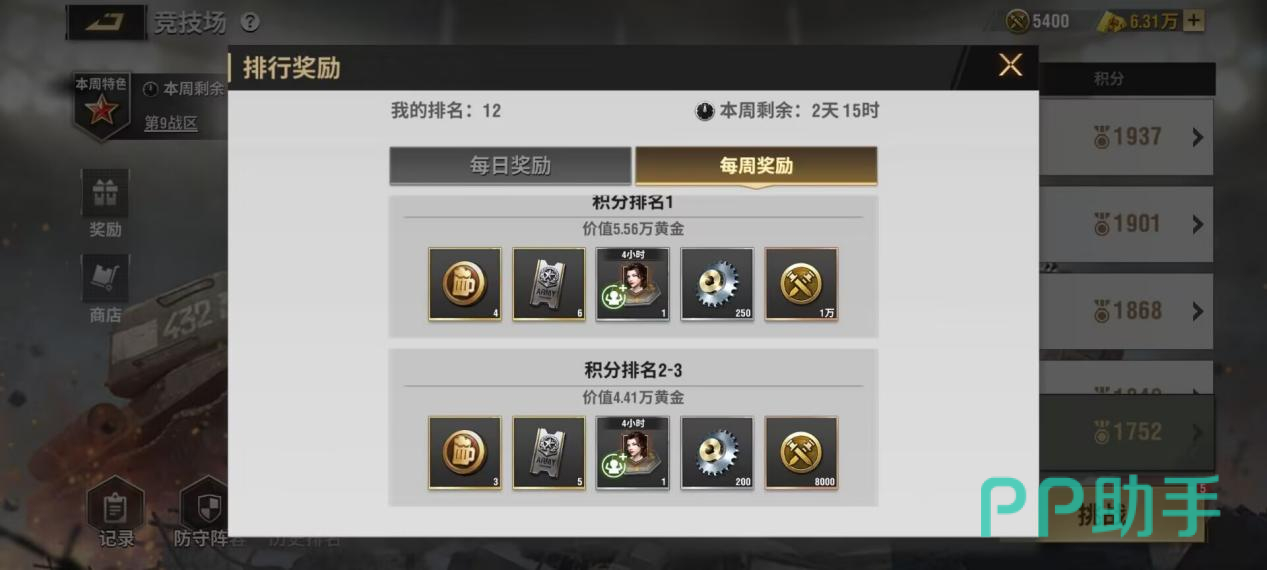
Task: Switch to the 每日奖励 tab
Action: pos(510,166)
